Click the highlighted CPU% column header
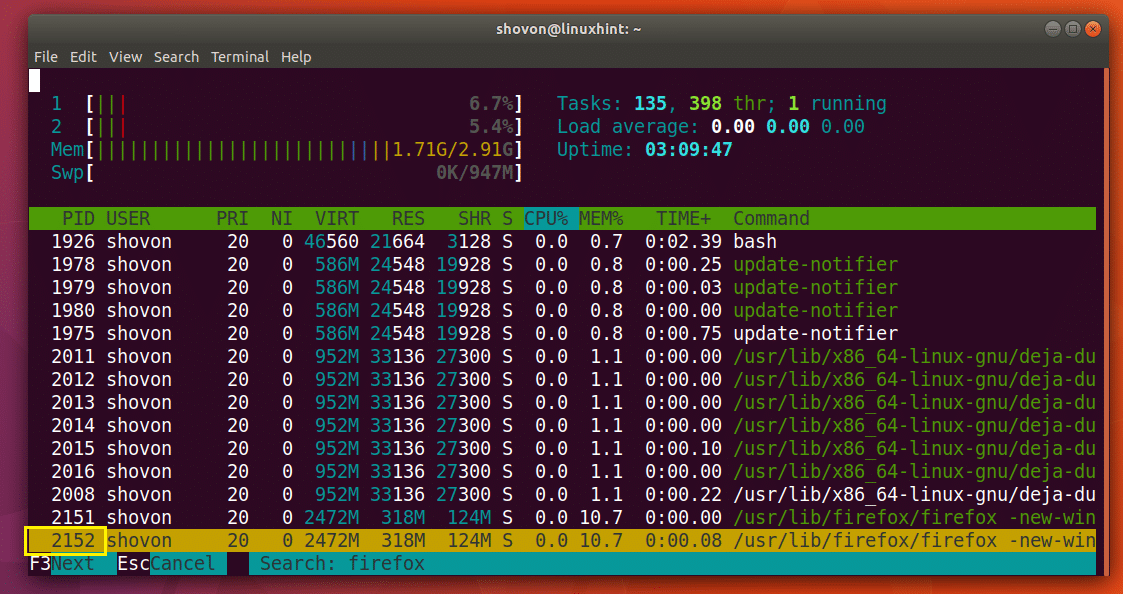The height and width of the screenshot is (594, 1123). point(551,219)
